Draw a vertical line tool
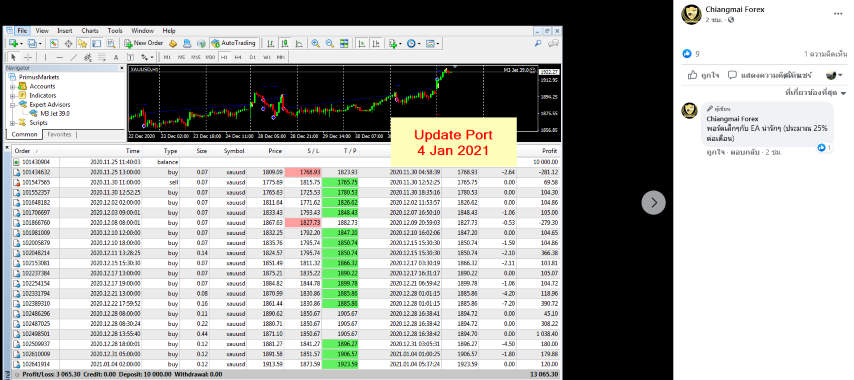 [45, 57]
